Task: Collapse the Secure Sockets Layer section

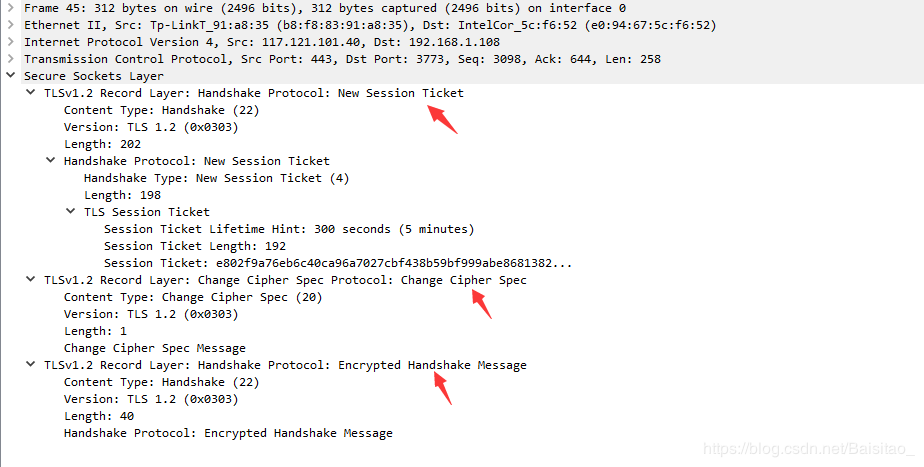Action: click(x=10, y=75)
